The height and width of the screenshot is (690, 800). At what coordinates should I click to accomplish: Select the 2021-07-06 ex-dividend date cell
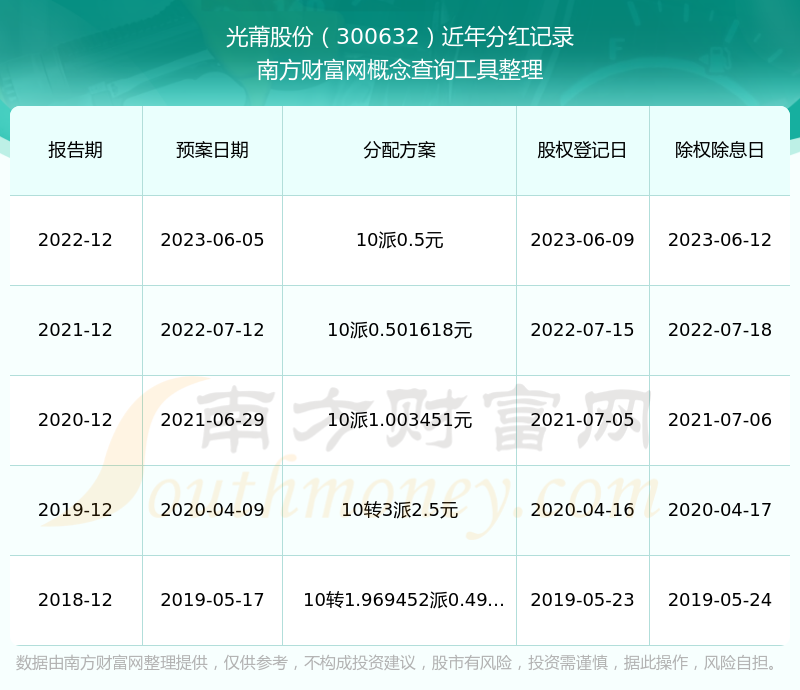tap(719, 420)
